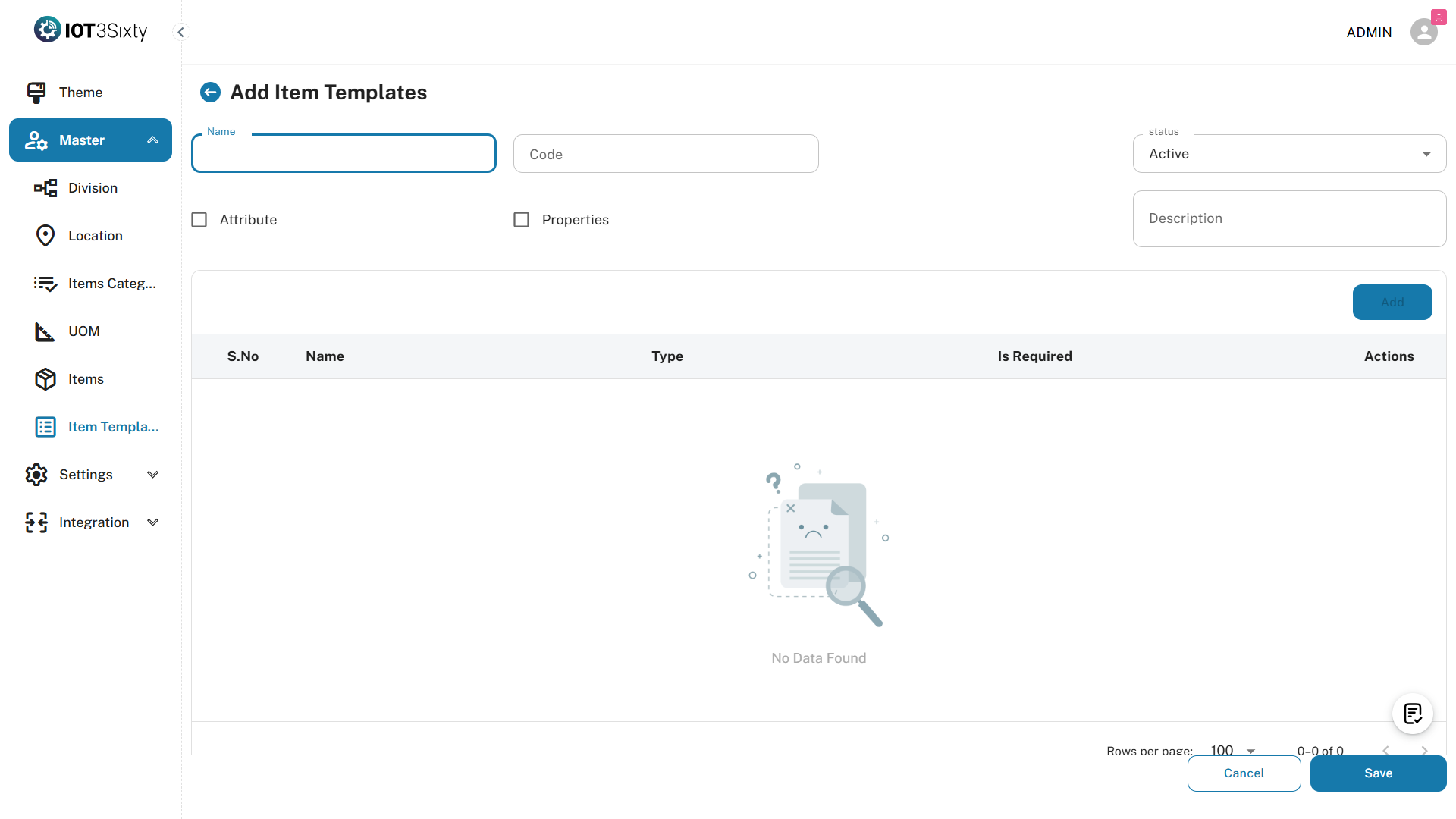1456x819 pixels.
Task: Select Item Templates in the sidebar
Action: [x=113, y=427]
